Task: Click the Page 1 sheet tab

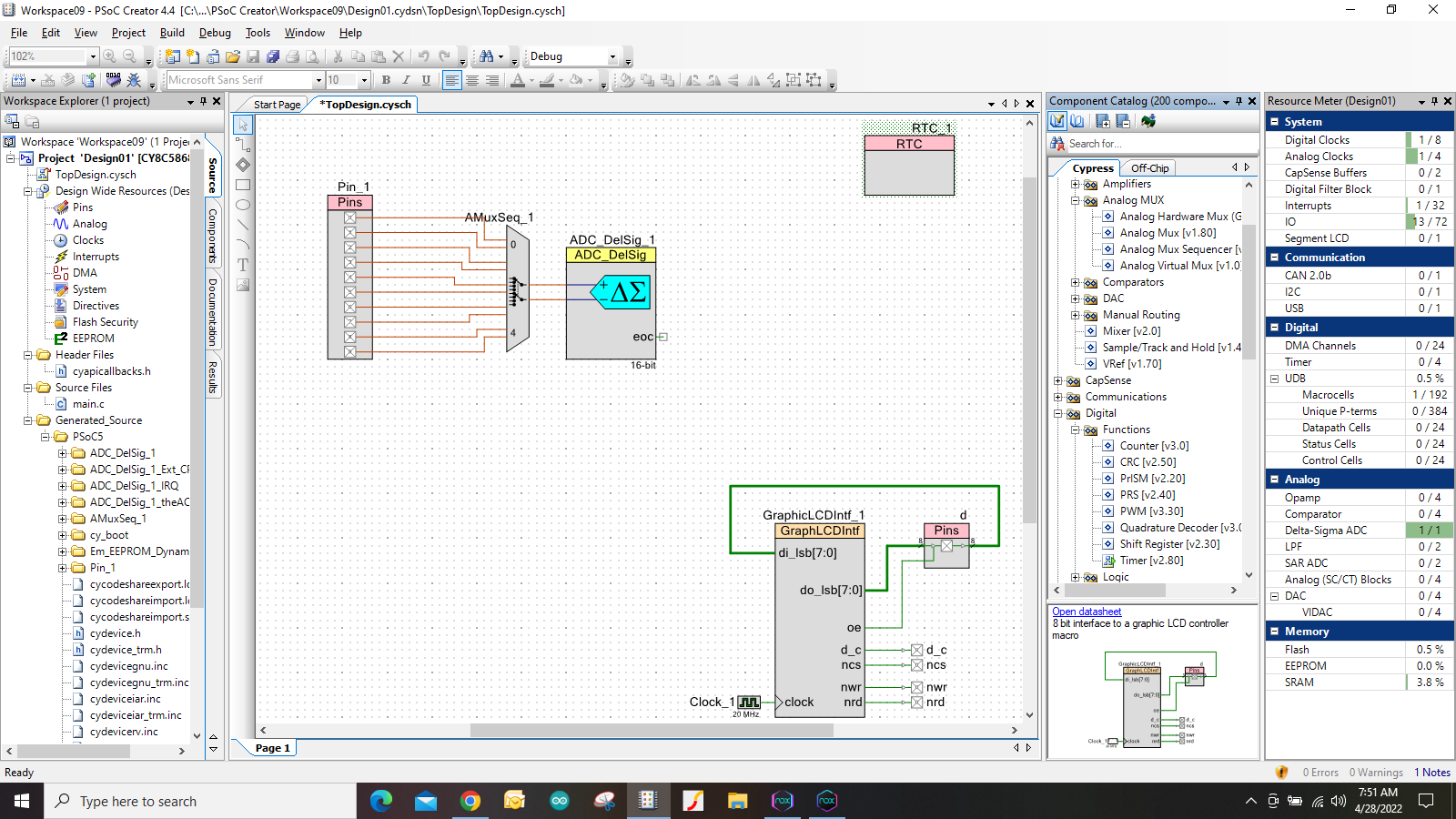Action: pos(272,748)
